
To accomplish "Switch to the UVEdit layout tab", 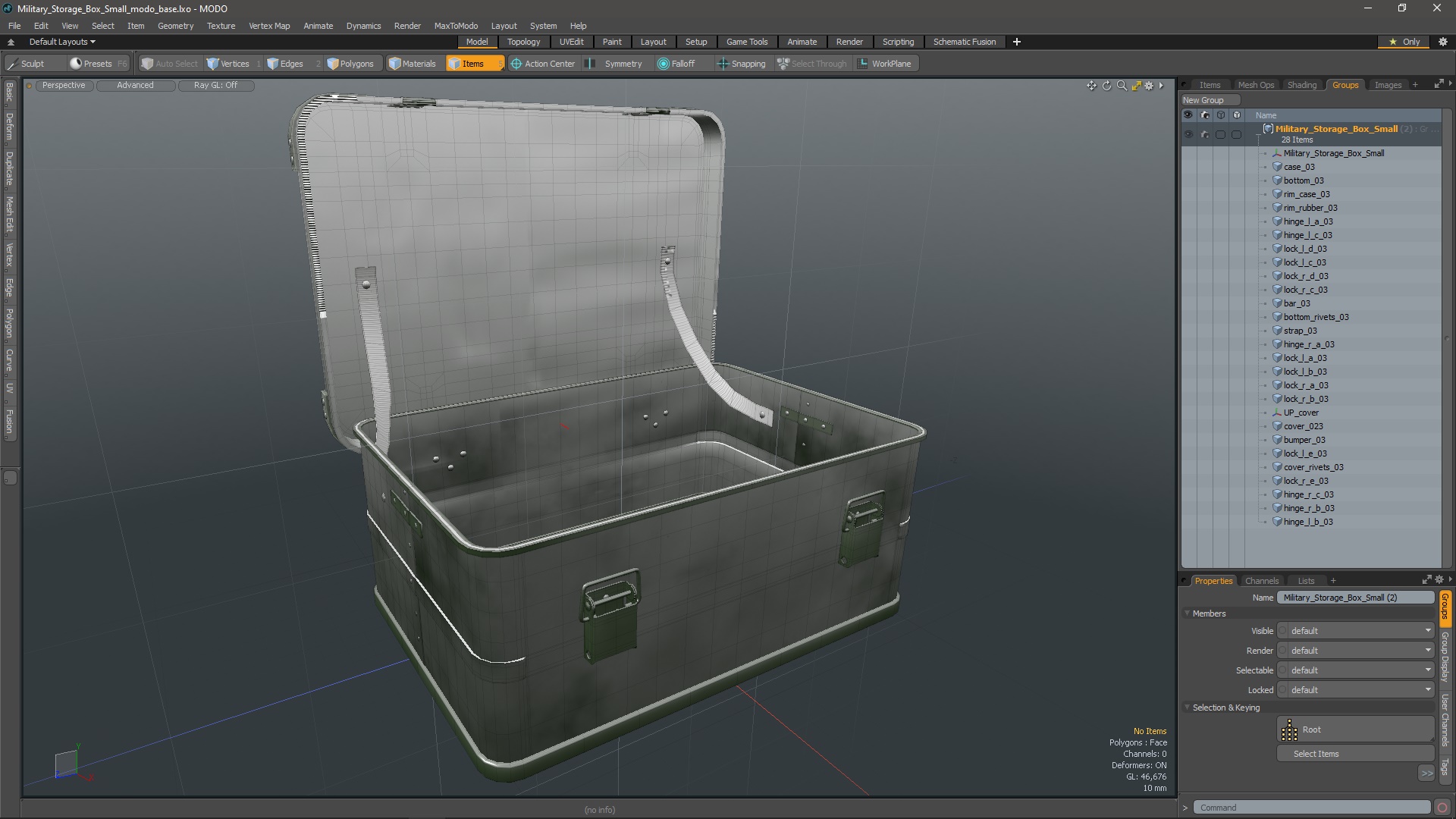I will tap(571, 42).
